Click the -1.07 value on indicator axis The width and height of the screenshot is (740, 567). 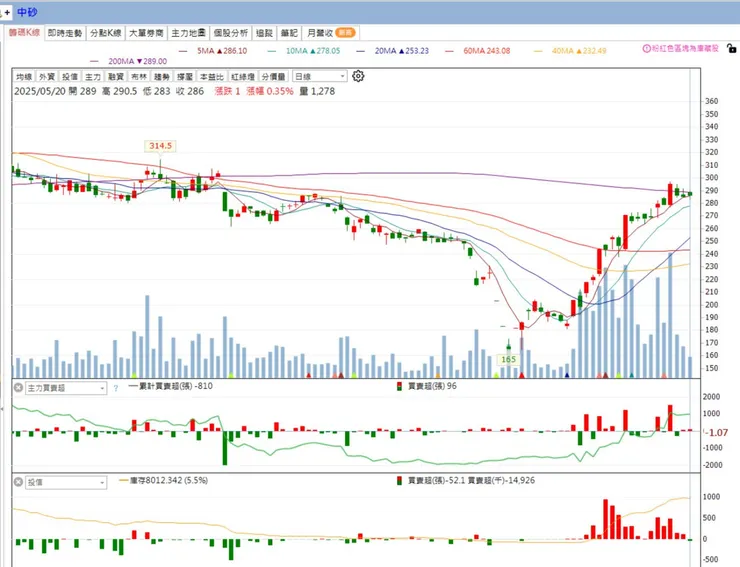718,432
